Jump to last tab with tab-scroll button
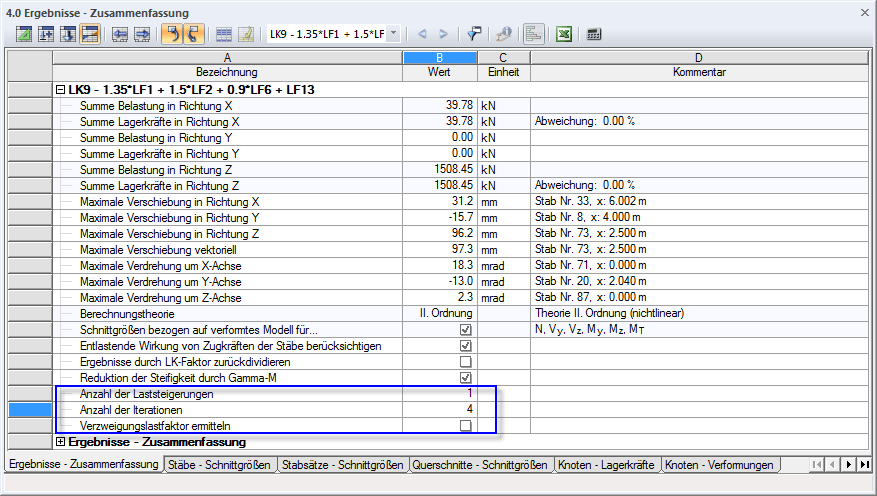Image resolution: width=877 pixels, height=496 pixels. point(865,464)
